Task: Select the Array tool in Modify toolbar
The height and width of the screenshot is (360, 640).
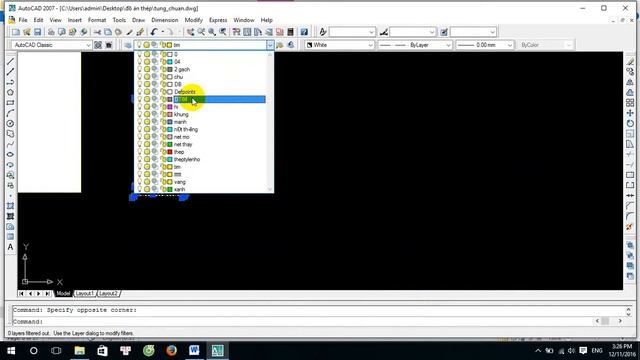Action: 630,103
